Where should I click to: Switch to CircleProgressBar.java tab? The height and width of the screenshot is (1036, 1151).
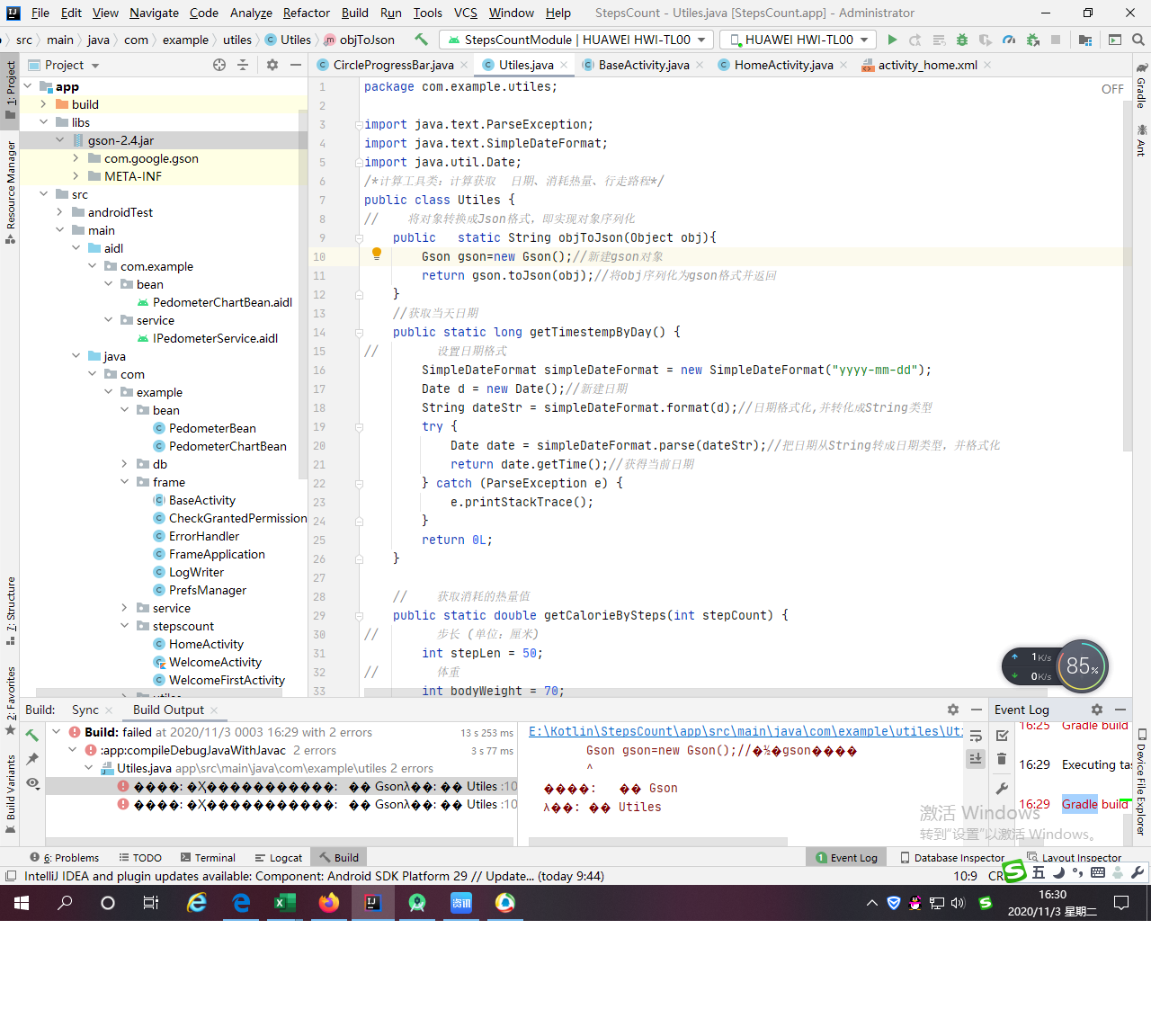pos(393,65)
